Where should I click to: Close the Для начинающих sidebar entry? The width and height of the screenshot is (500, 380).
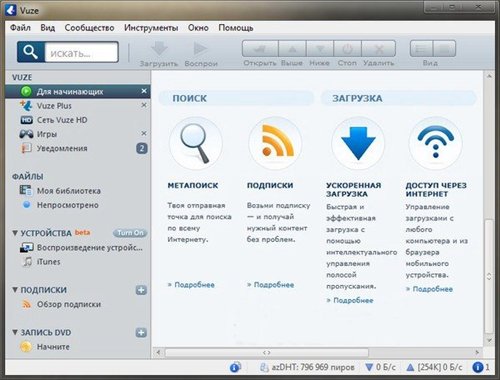[x=144, y=91]
